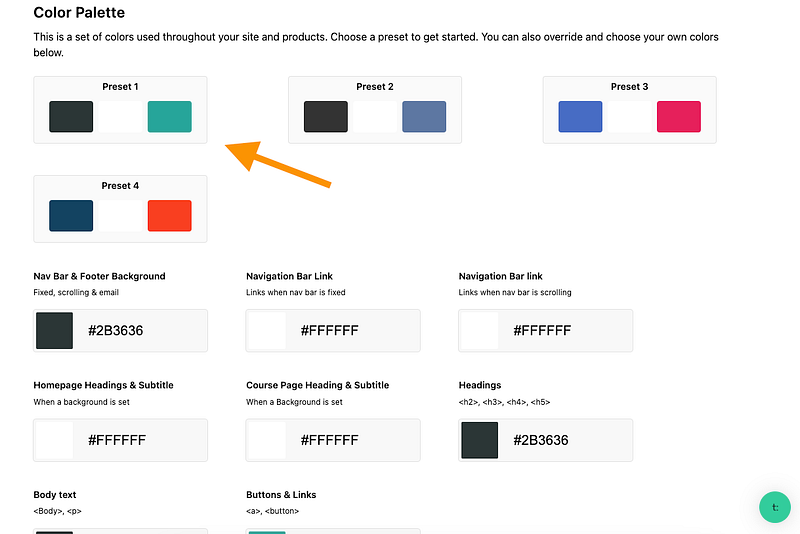Apply the Preset 3 color palette
Screen dimensions: 800x534
[629, 88]
